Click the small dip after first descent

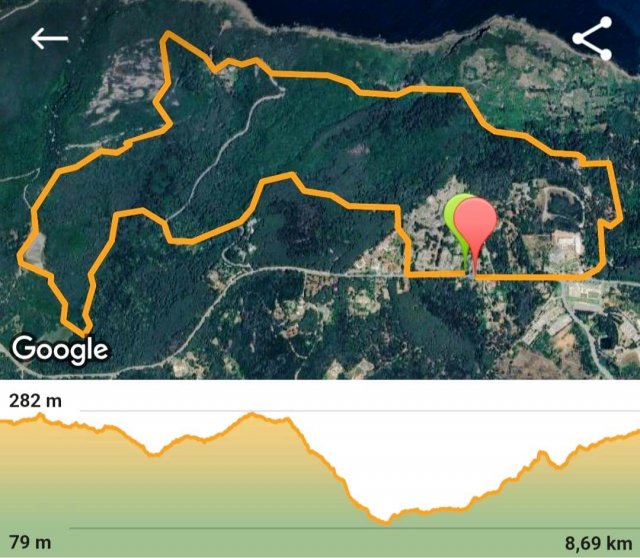click(x=154, y=454)
